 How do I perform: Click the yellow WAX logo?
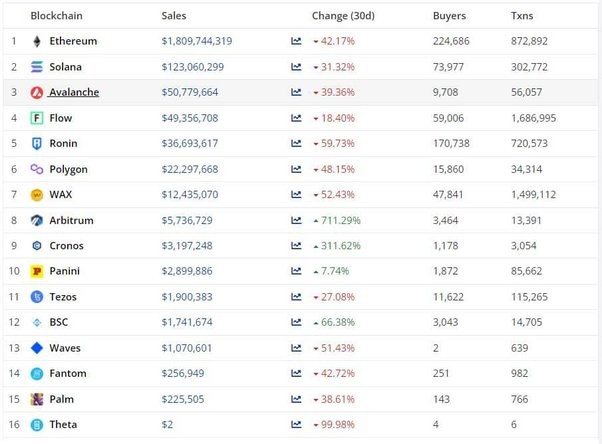[37, 195]
